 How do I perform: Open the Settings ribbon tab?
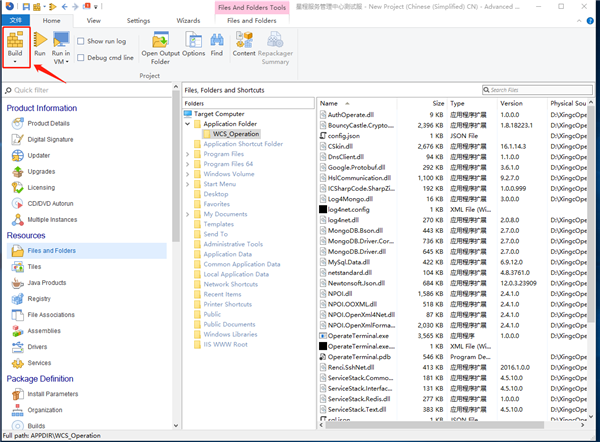click(139, 20)
